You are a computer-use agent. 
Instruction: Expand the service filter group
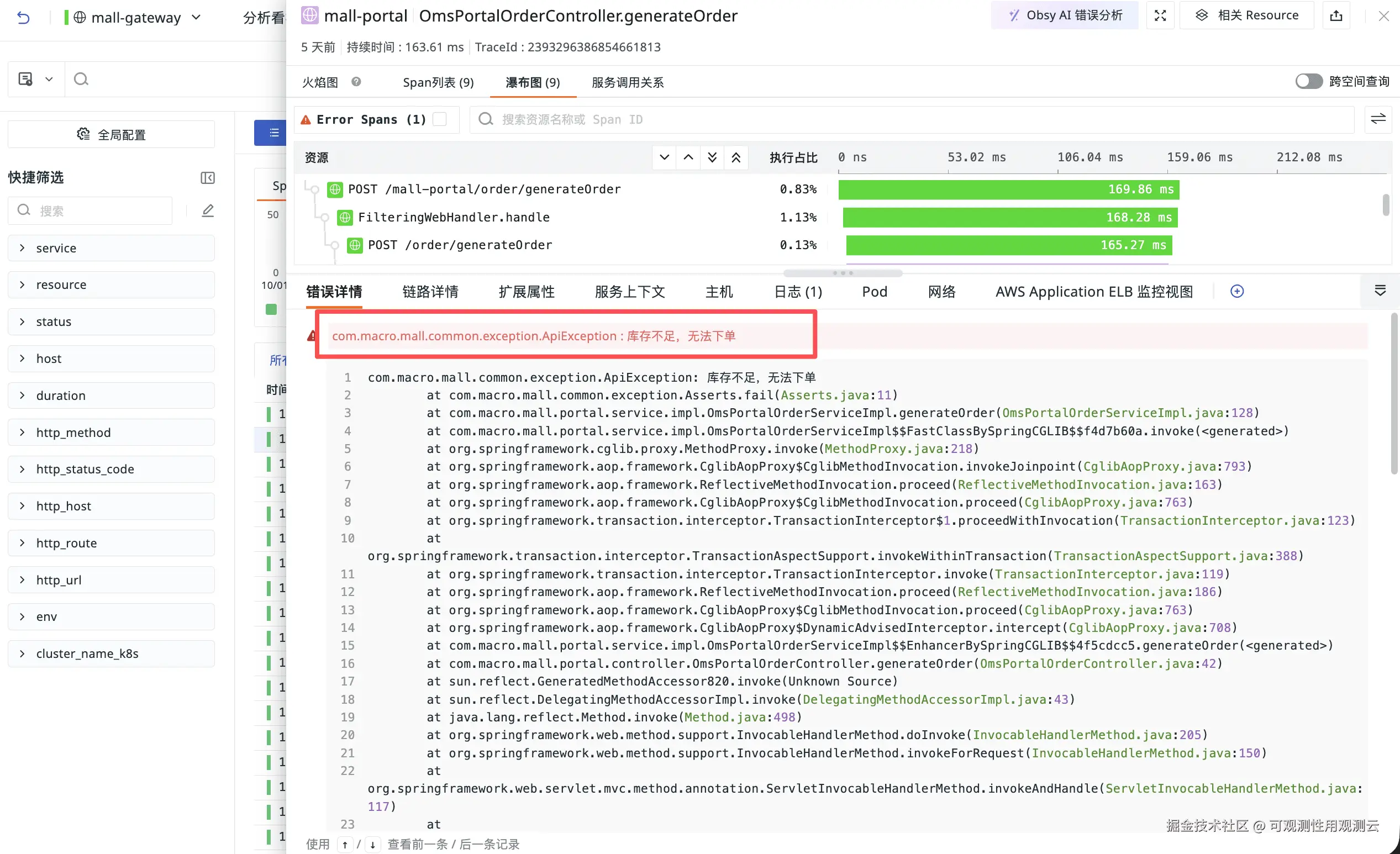[x=111, y=247]
